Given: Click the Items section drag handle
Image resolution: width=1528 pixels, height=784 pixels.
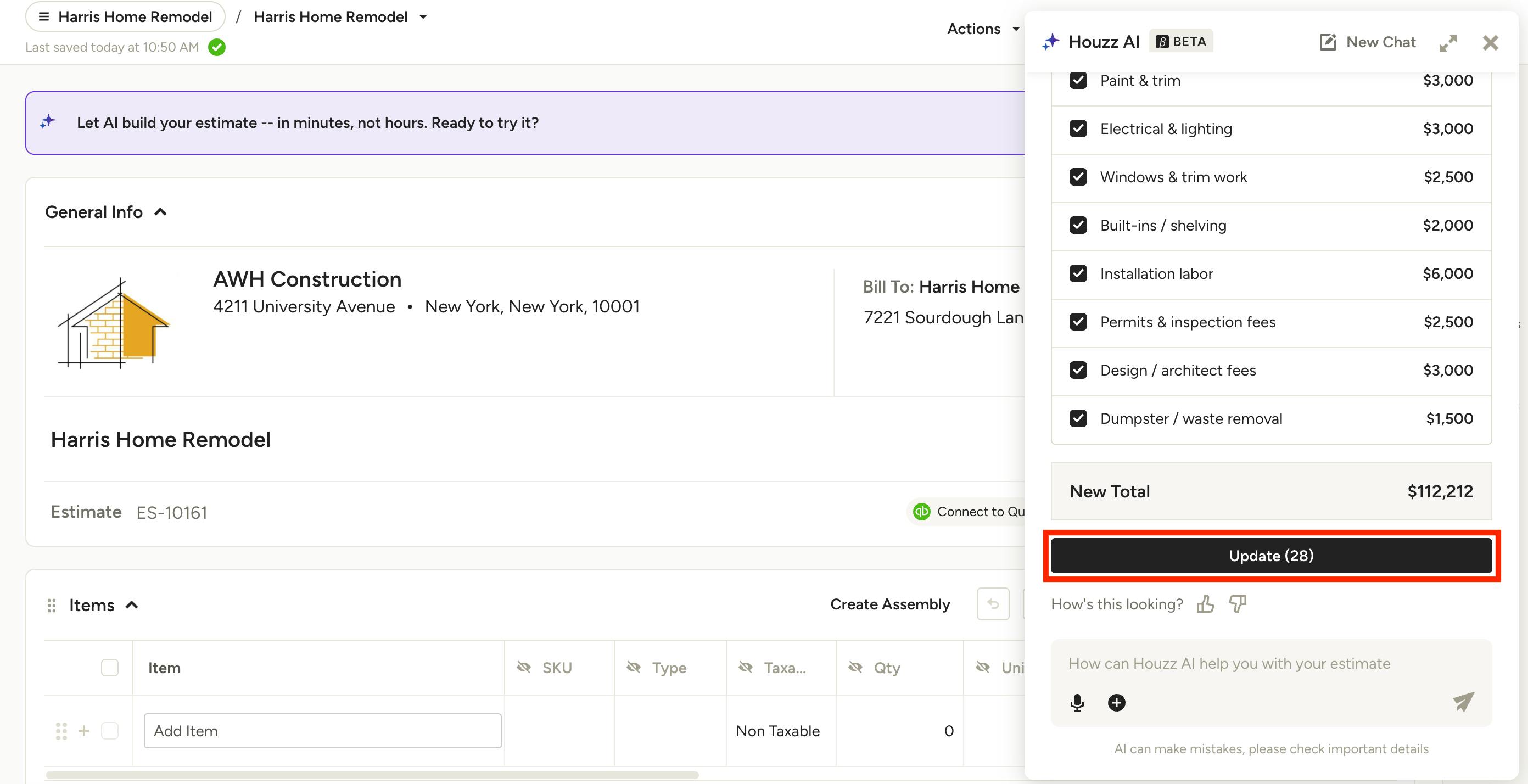Looking at the screenshot, I should [x=52, y=606].
